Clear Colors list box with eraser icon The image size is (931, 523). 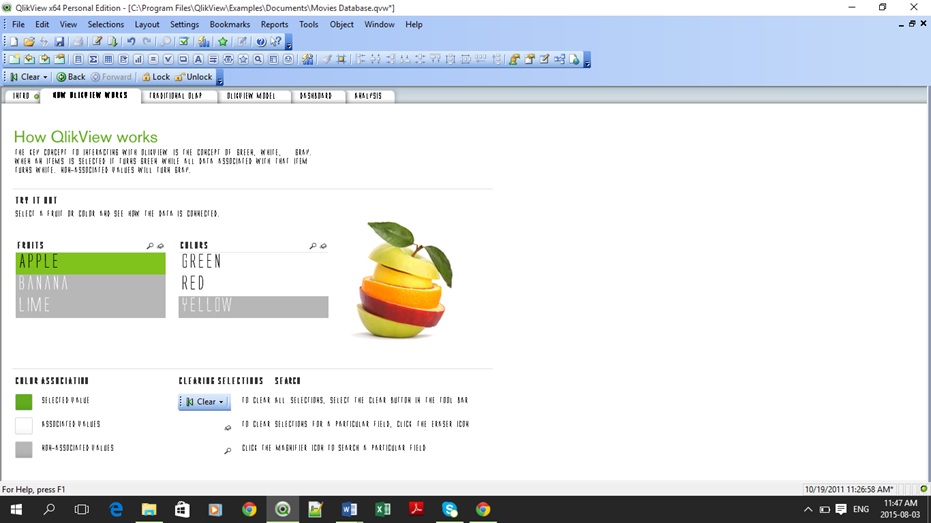coord(324,246)
